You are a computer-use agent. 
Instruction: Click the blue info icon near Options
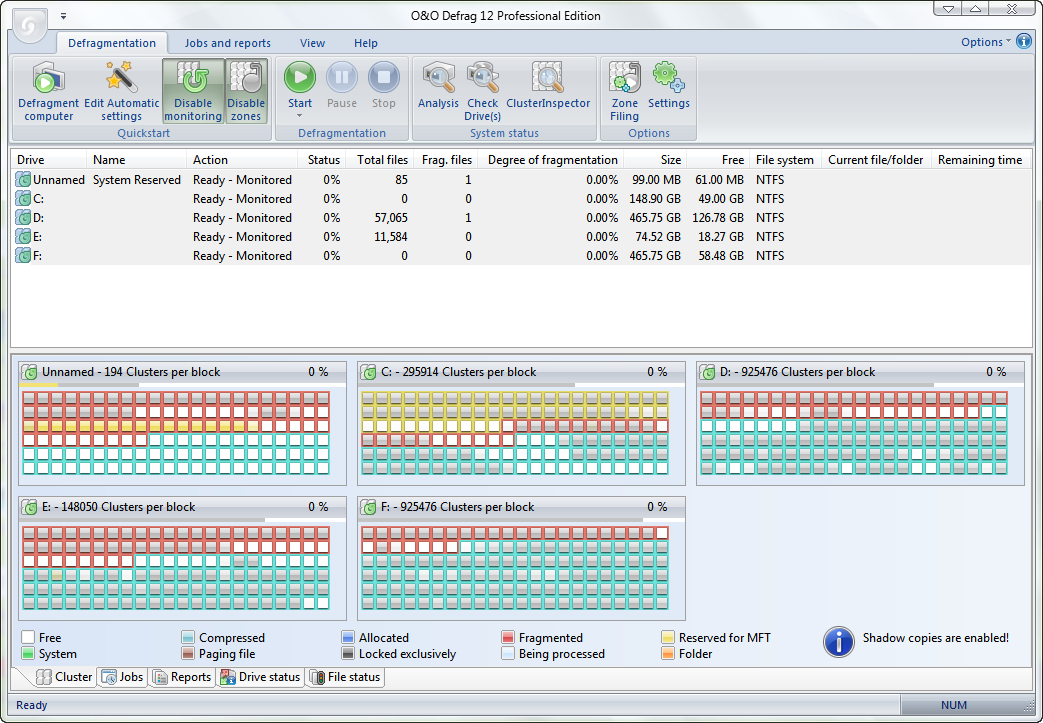point(1023,41)
